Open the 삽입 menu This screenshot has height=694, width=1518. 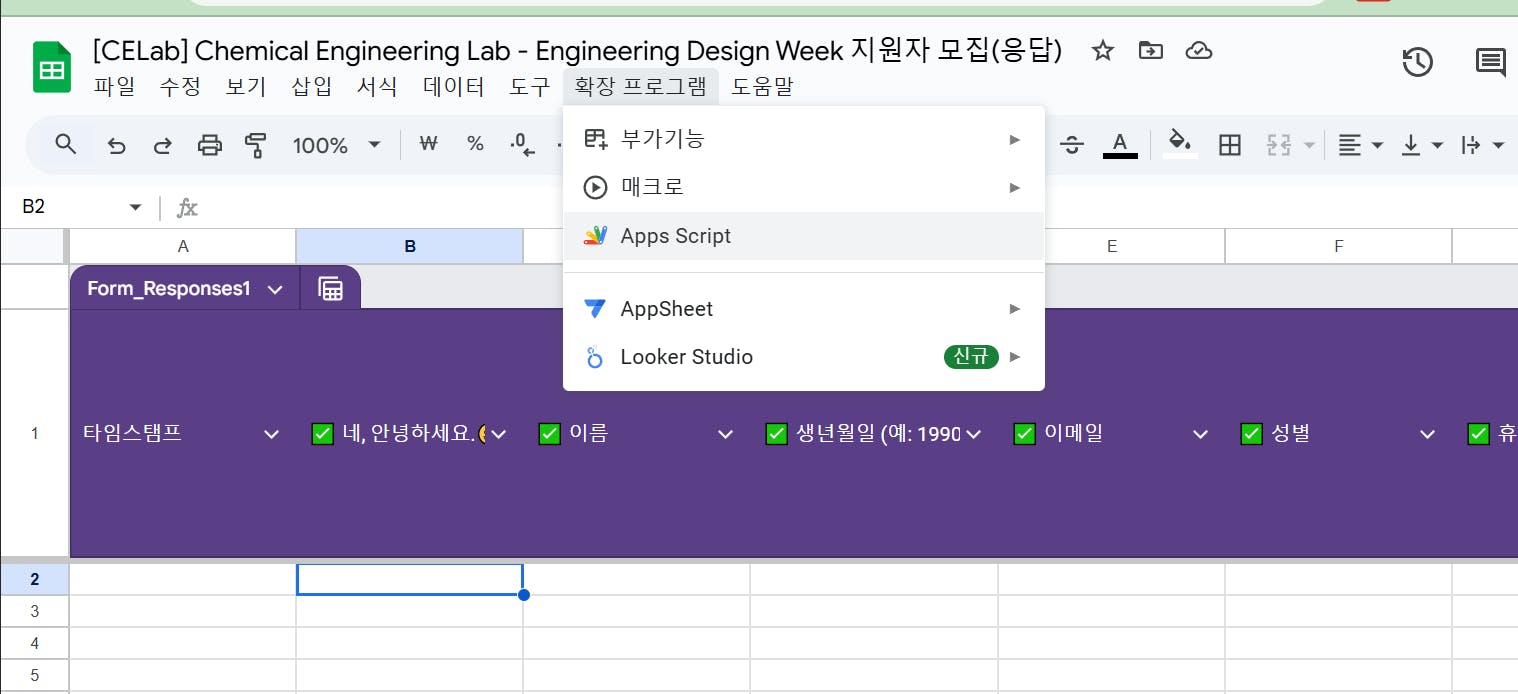tap(312, 87)
